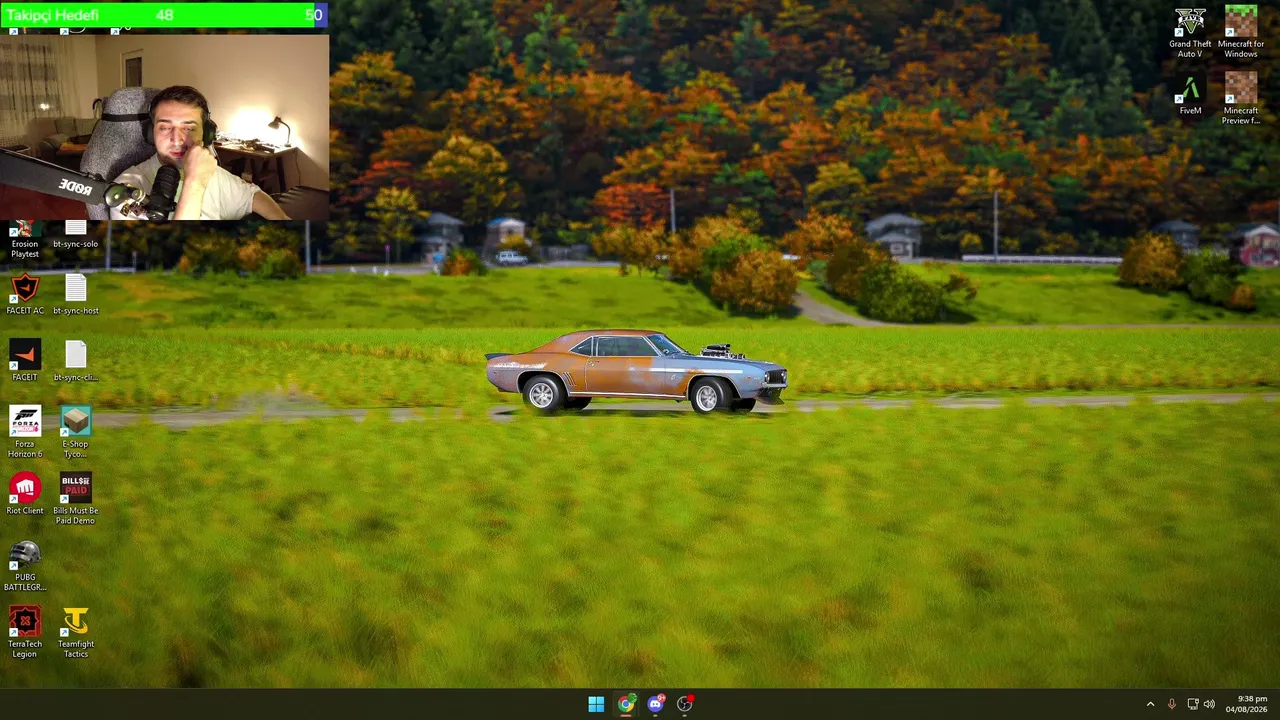The image size is (1280, 720).
Task: Open the network status tray icon
Action: tap(1192, 705)
